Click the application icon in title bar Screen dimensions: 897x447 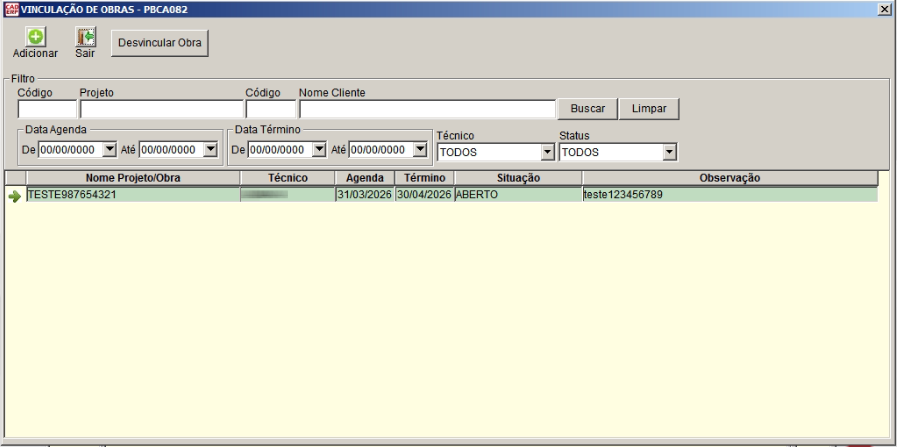tap(11, 10)
